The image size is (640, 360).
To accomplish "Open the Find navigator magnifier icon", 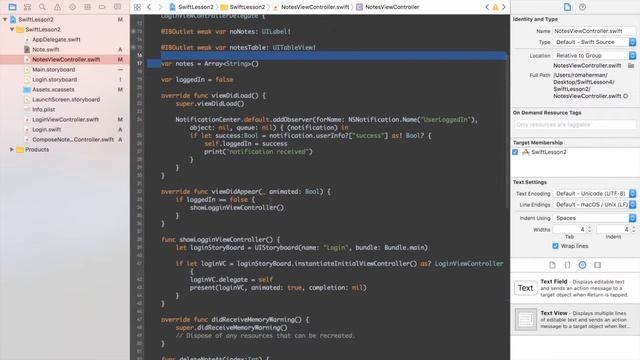I will point(42,7).
